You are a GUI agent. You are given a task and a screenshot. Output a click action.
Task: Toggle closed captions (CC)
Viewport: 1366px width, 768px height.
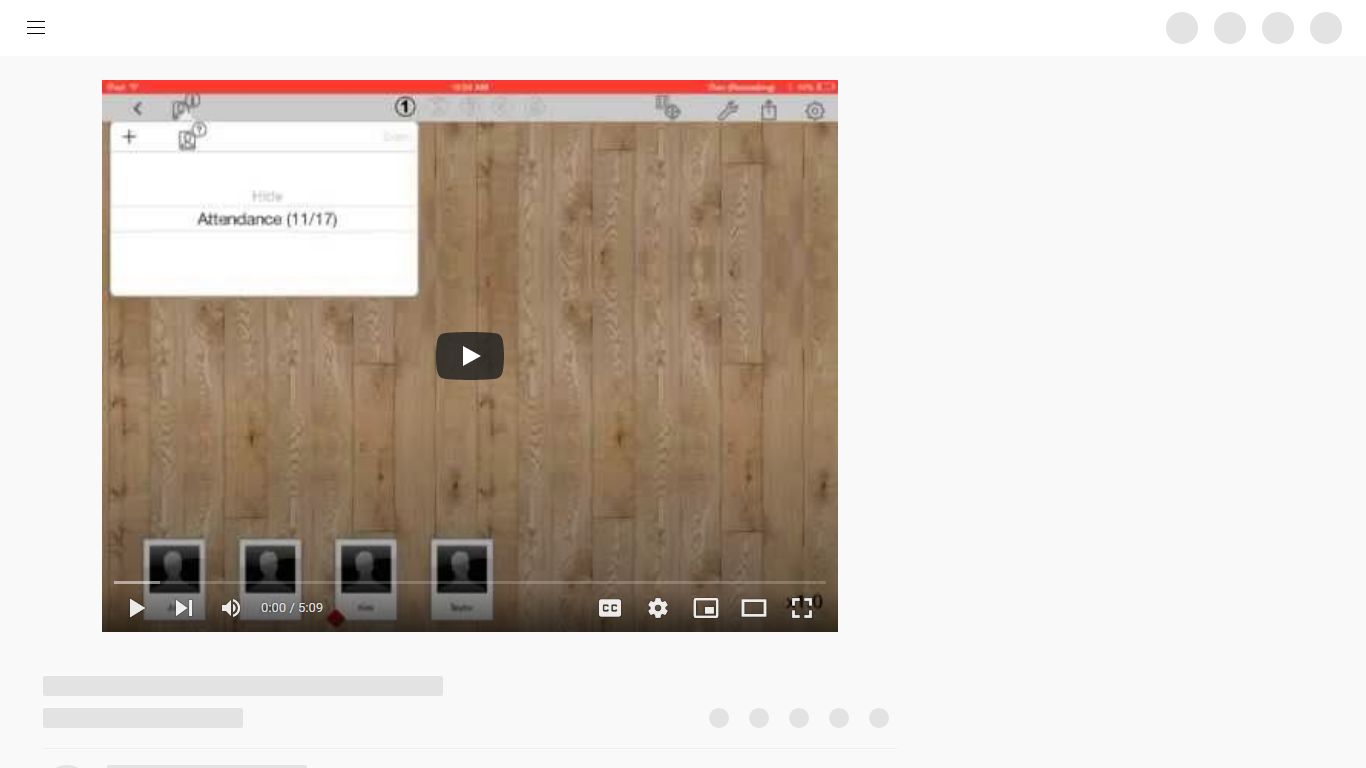(x=610, y=608)
